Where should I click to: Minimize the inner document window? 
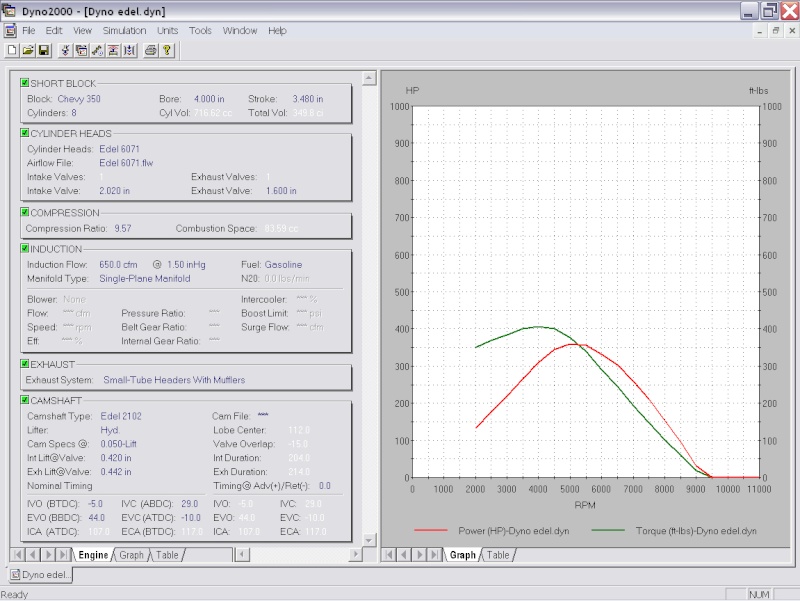[x=760, y=31]
